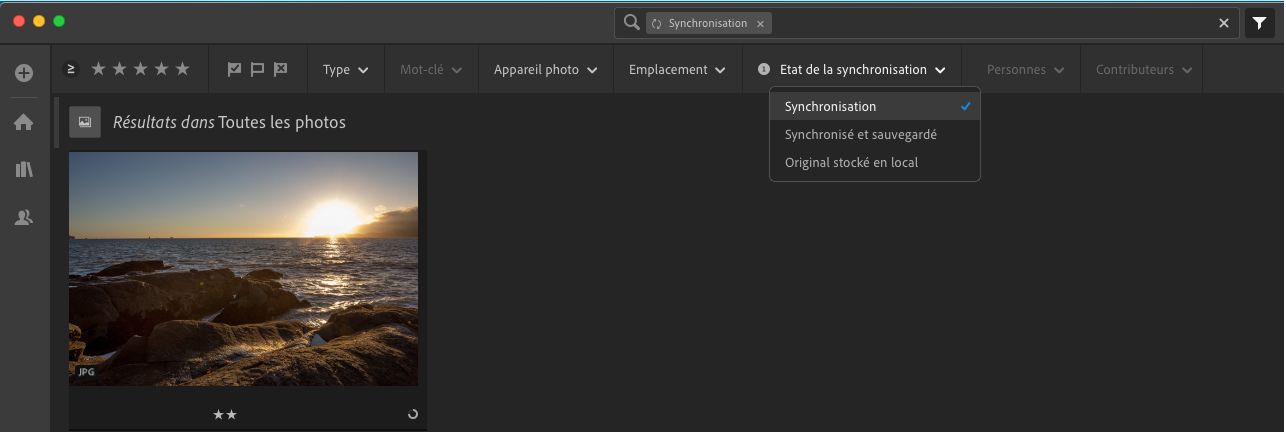1286x432 pixels.
Task: Open My Photos library icon
Action: click(x=24, y=169)
